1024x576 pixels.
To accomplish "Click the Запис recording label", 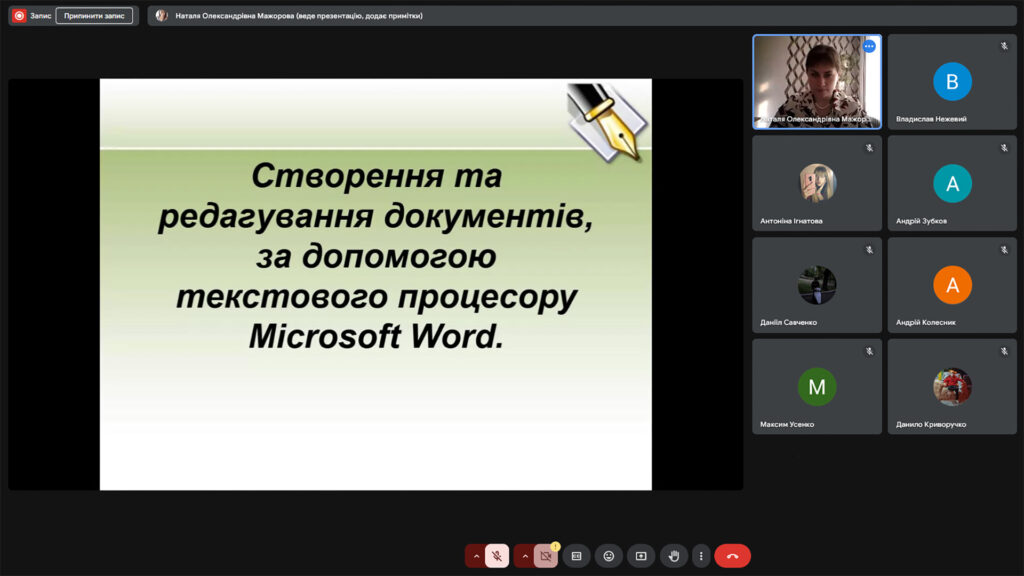I will pyautogui.click(x=40, y=16).
